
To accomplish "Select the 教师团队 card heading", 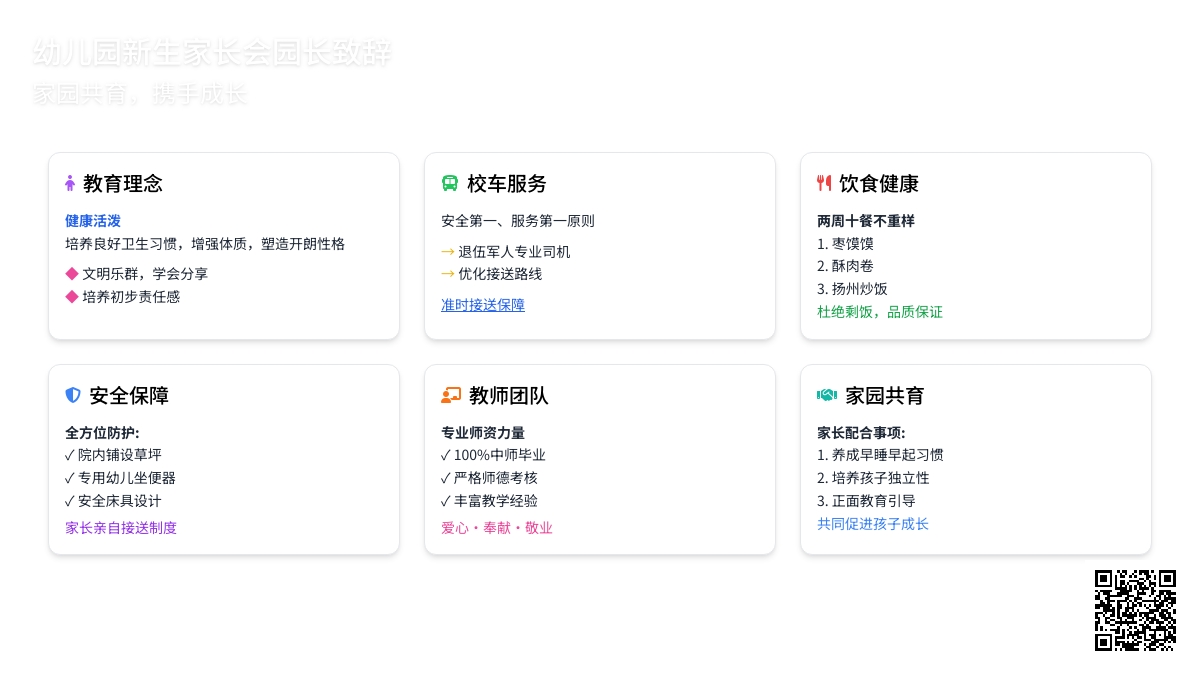I will (509, 396).
